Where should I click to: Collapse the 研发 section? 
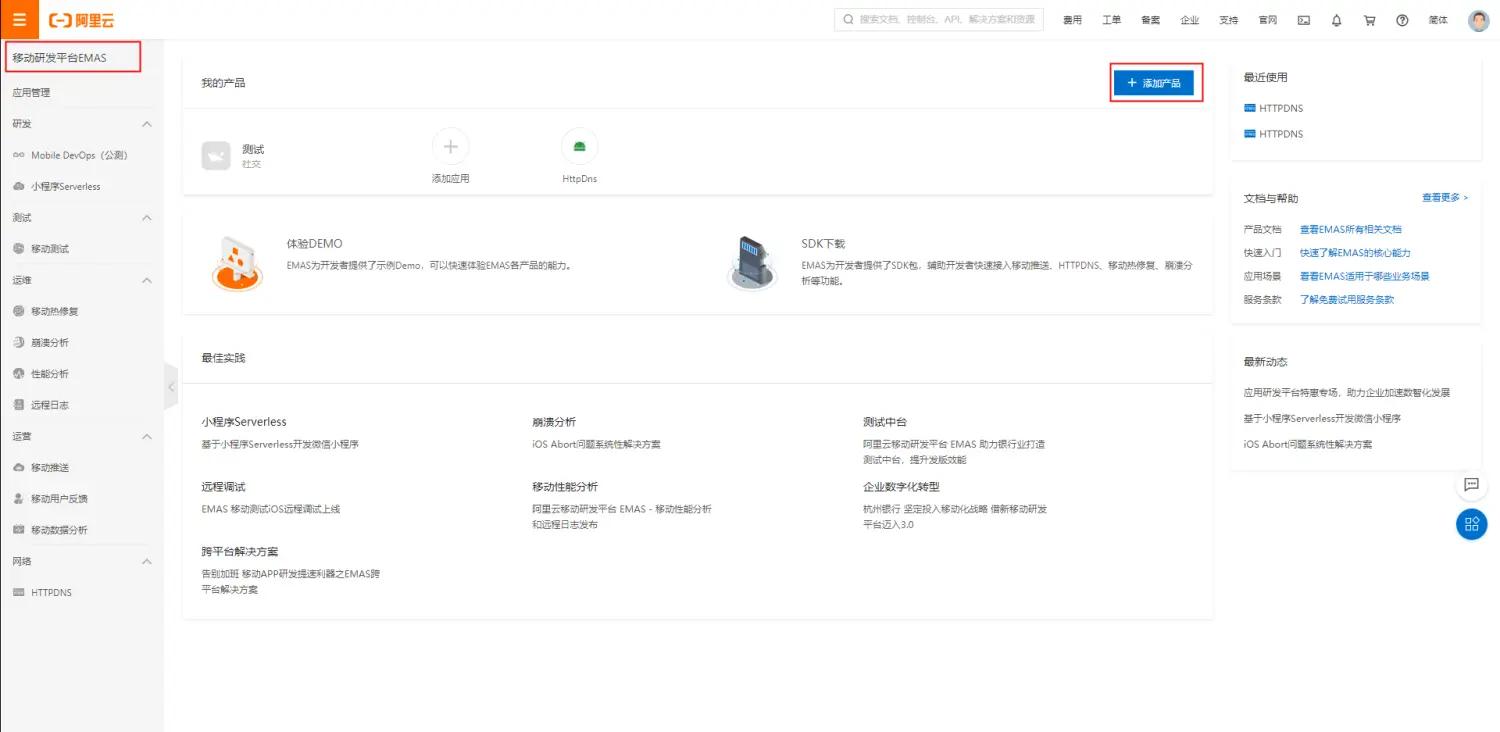pos(146,124)
